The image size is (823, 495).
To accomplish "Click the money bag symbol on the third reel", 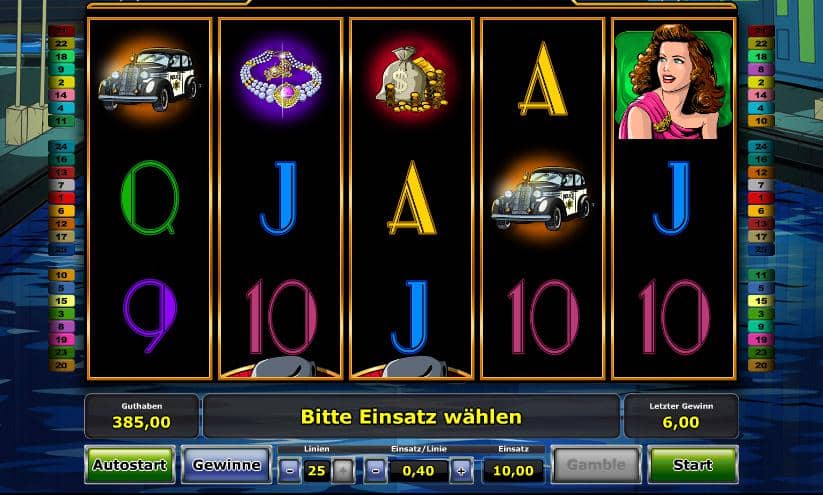I will [412, 80].
